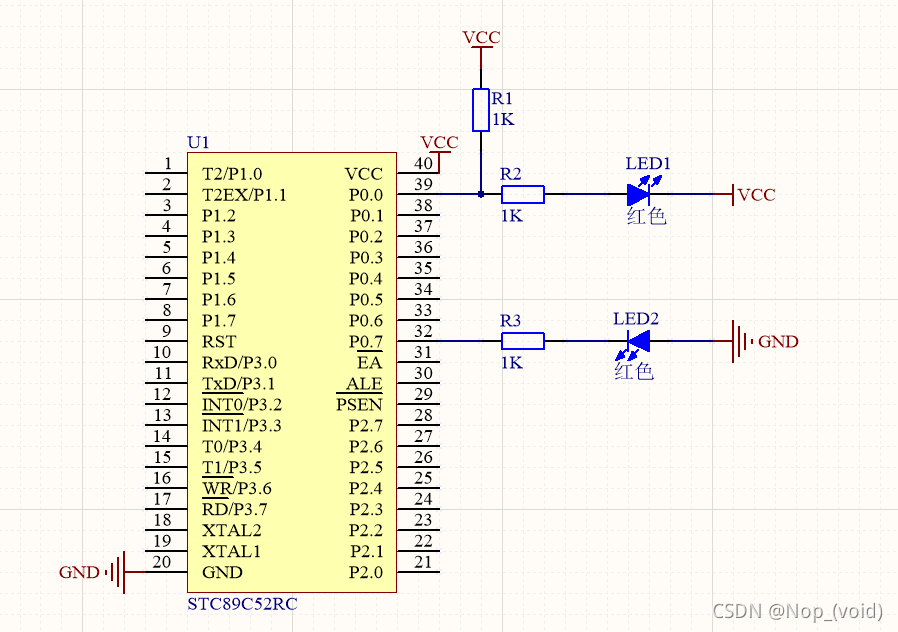Click pin label P0.7
Screen dimensions: 898x632
(366, 342)
